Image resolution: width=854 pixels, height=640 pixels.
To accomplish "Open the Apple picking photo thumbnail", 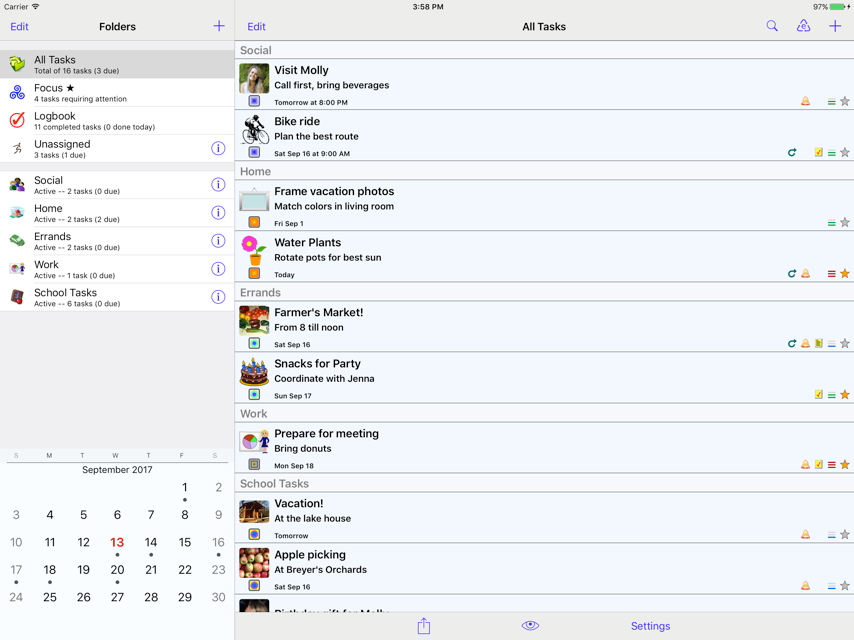I will coord(254,563).
